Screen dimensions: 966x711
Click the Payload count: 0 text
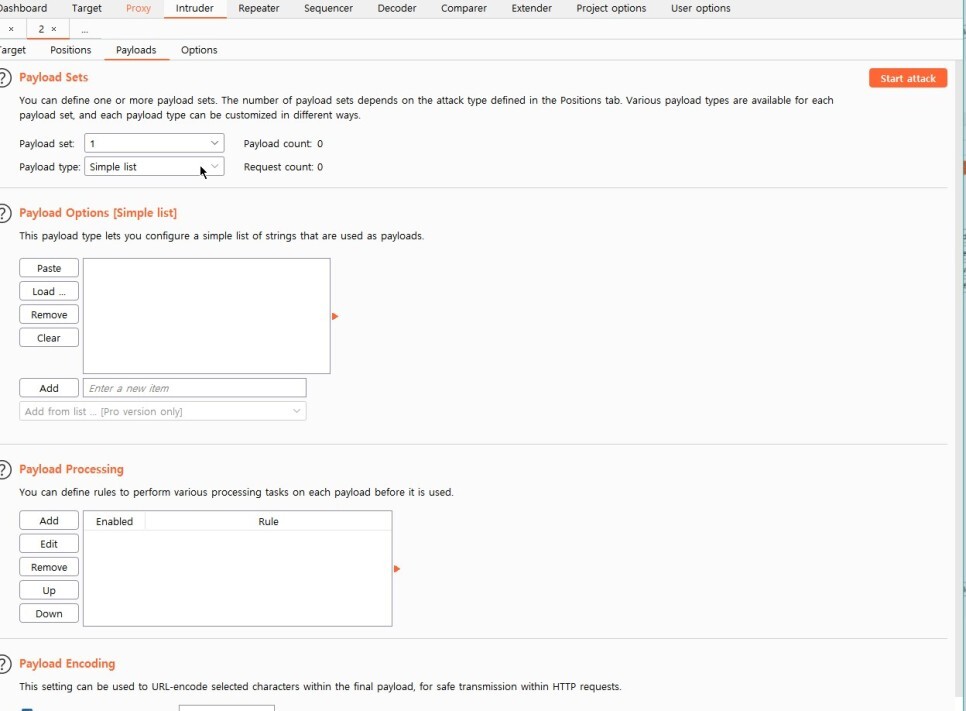pos(283,144)
